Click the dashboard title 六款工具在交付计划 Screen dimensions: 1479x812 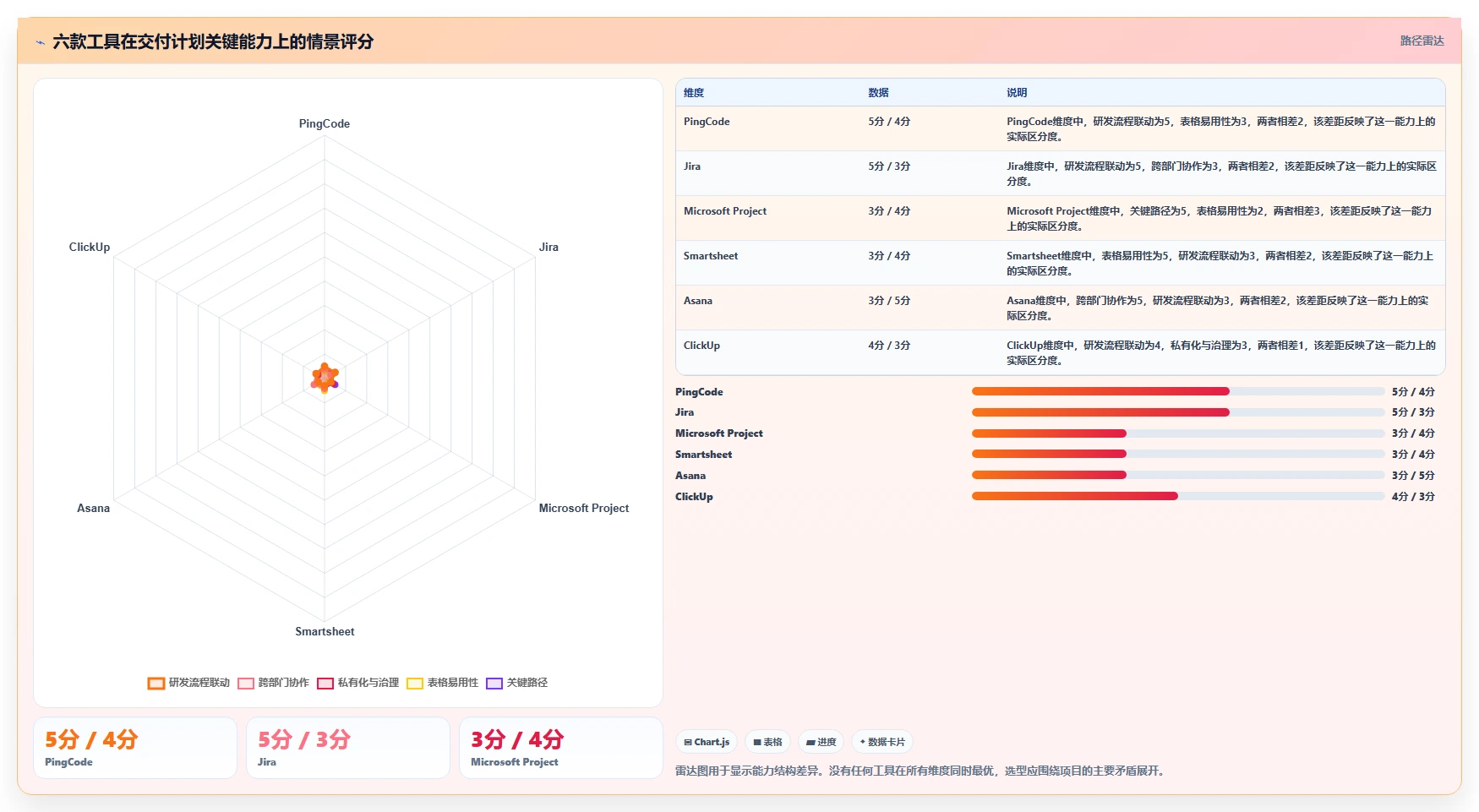[213, 41]
